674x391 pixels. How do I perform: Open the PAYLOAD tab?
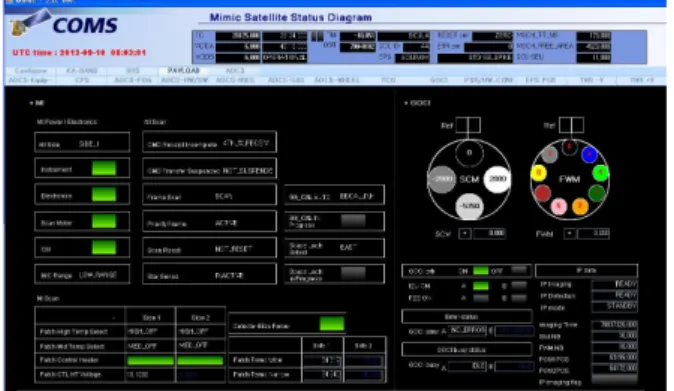click(184, 70)
